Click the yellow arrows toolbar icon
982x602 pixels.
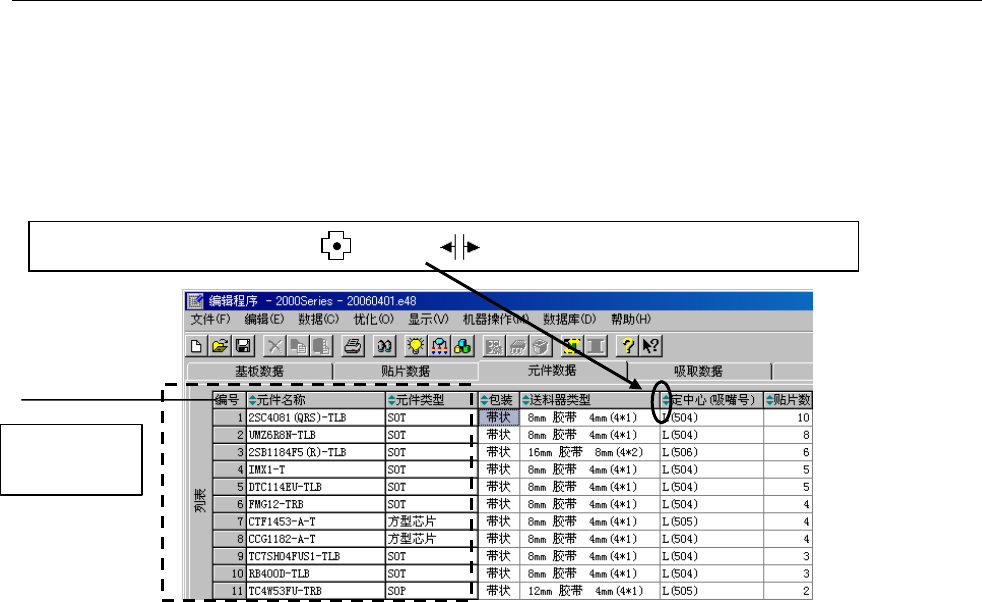click(572, 346)
